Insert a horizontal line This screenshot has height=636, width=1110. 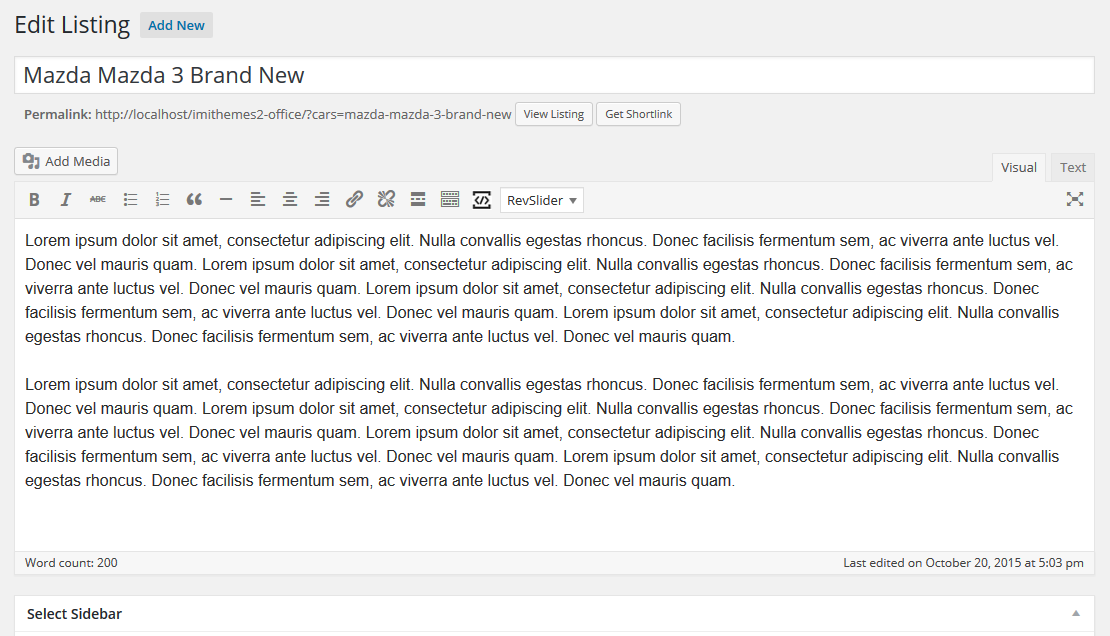pyautogui.click(x=226, y=200)
